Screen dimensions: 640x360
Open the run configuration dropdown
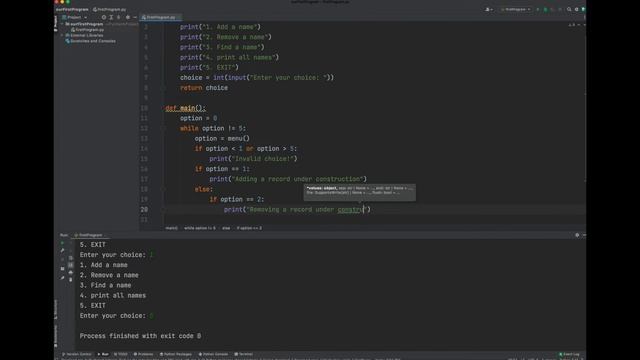coord(516,9)
